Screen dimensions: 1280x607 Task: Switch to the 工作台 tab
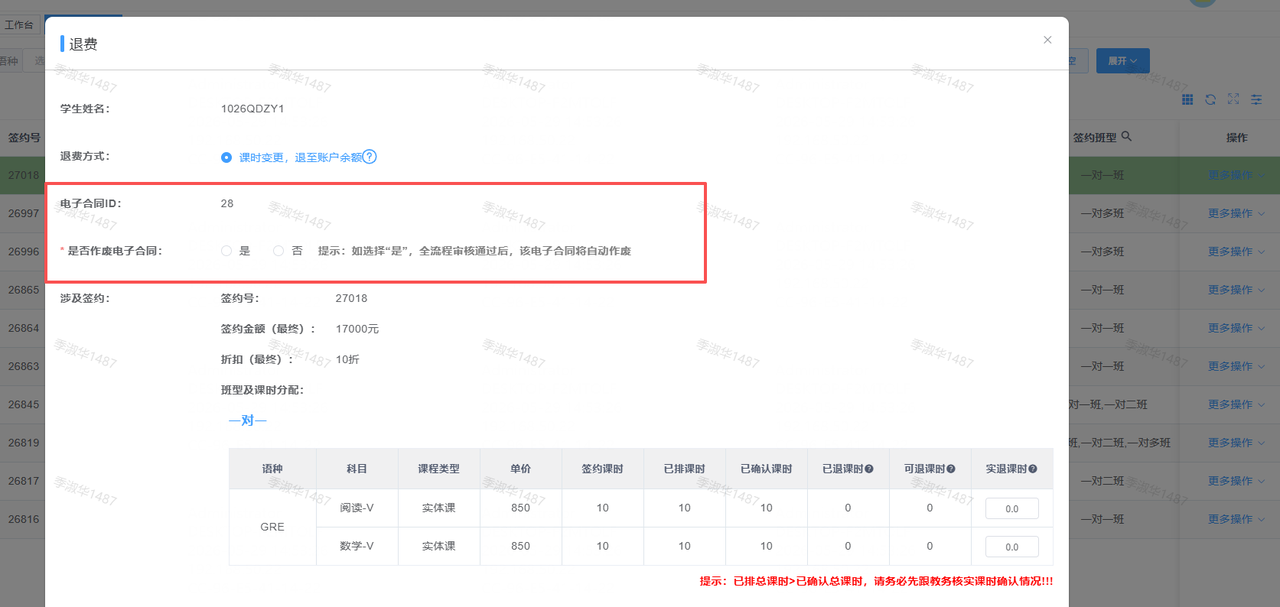click(x=19, y=24)
